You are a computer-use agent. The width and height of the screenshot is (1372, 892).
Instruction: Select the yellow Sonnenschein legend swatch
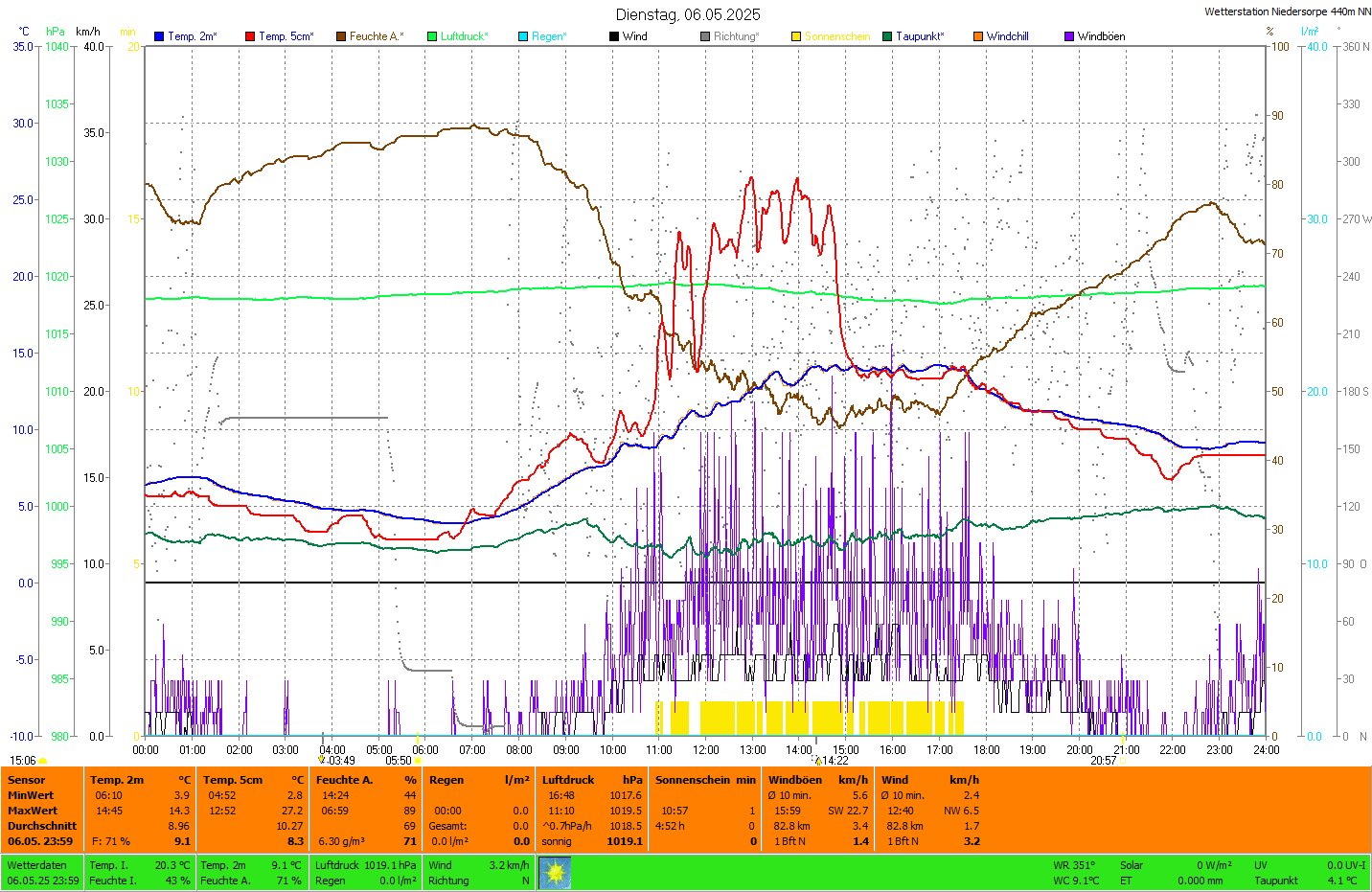(796, 36)
